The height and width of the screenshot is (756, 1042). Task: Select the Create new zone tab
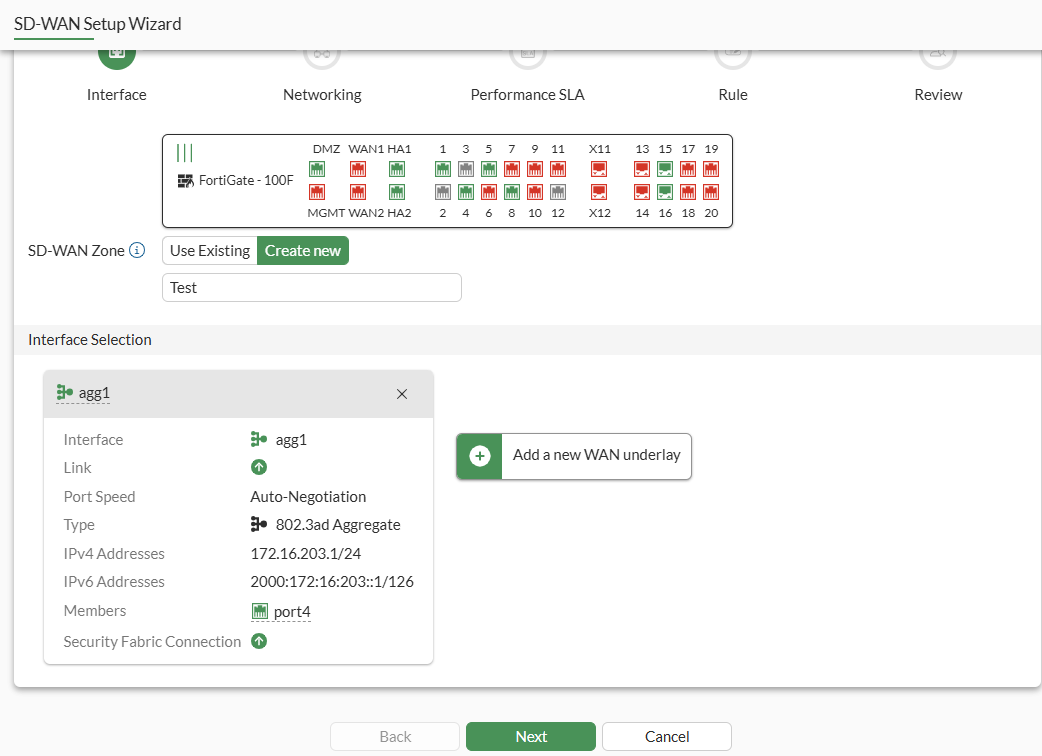coord(302,251)
